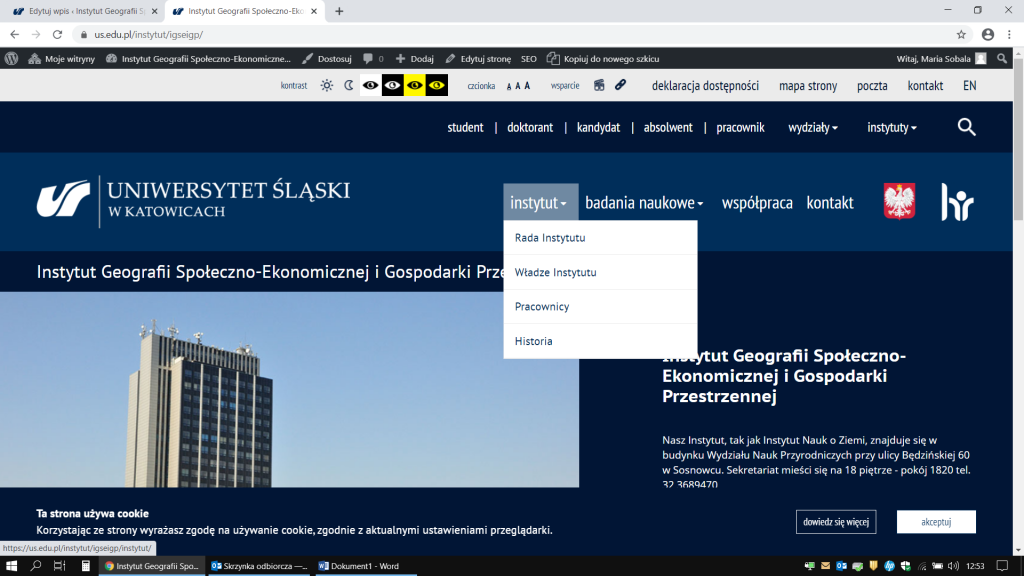Viewport: 1024px width, 576px height.
Task: Switch language to EN
Action: click(970, 86)
